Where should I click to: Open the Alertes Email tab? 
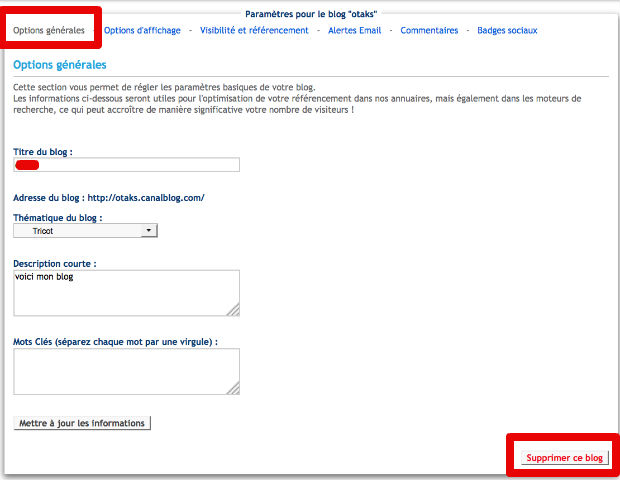tap(356, 31)
